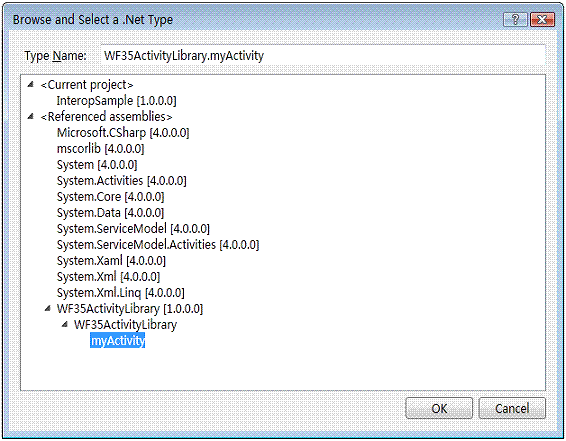Screen dimensions: 566x441
Task: Select System.Xml.Linq [4.0.0.0]
Action: click(121, 293)
